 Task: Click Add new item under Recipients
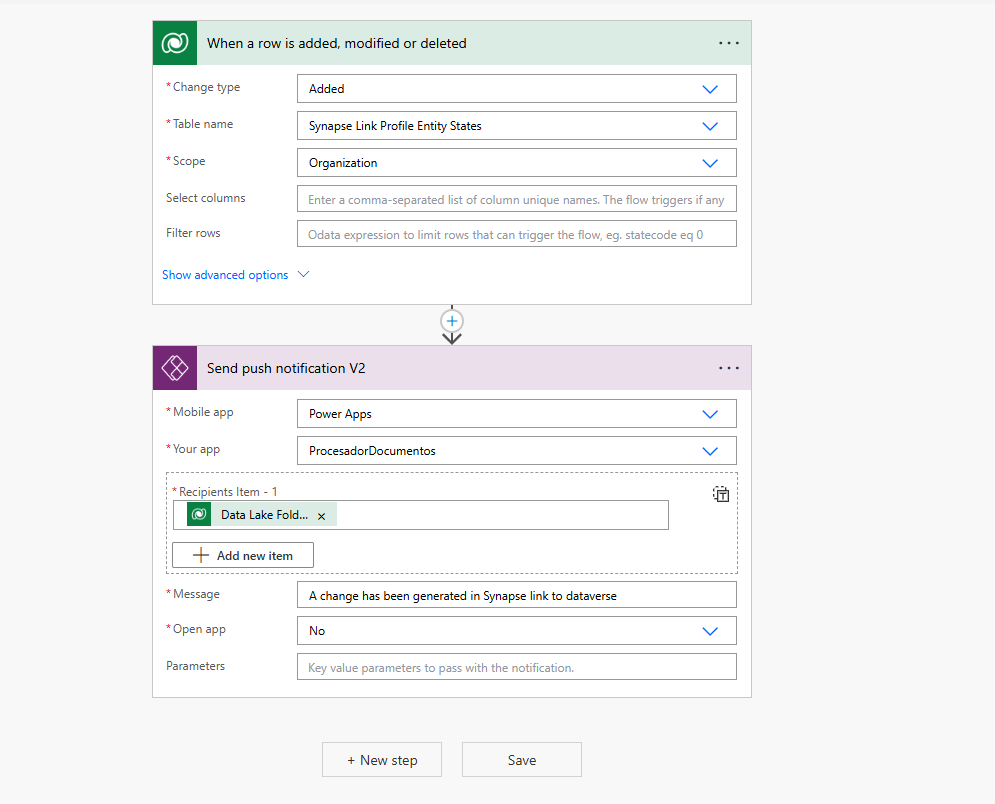point(242,554)
